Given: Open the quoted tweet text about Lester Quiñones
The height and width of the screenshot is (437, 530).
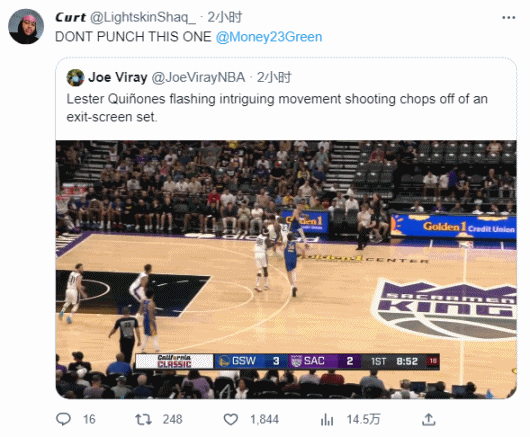Looking at the screenshot, I should [x=277, y=108].
